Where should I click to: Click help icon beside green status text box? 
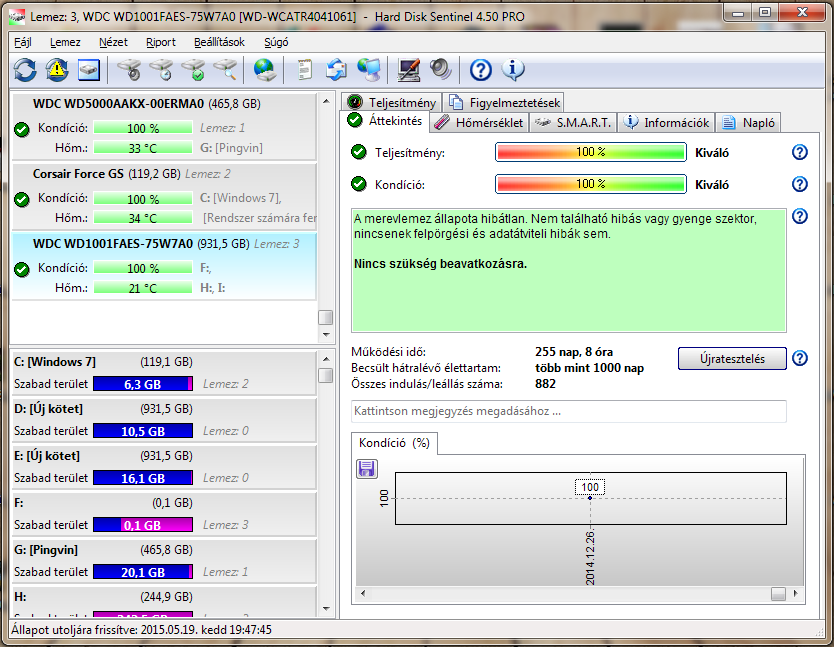(800, 216)
